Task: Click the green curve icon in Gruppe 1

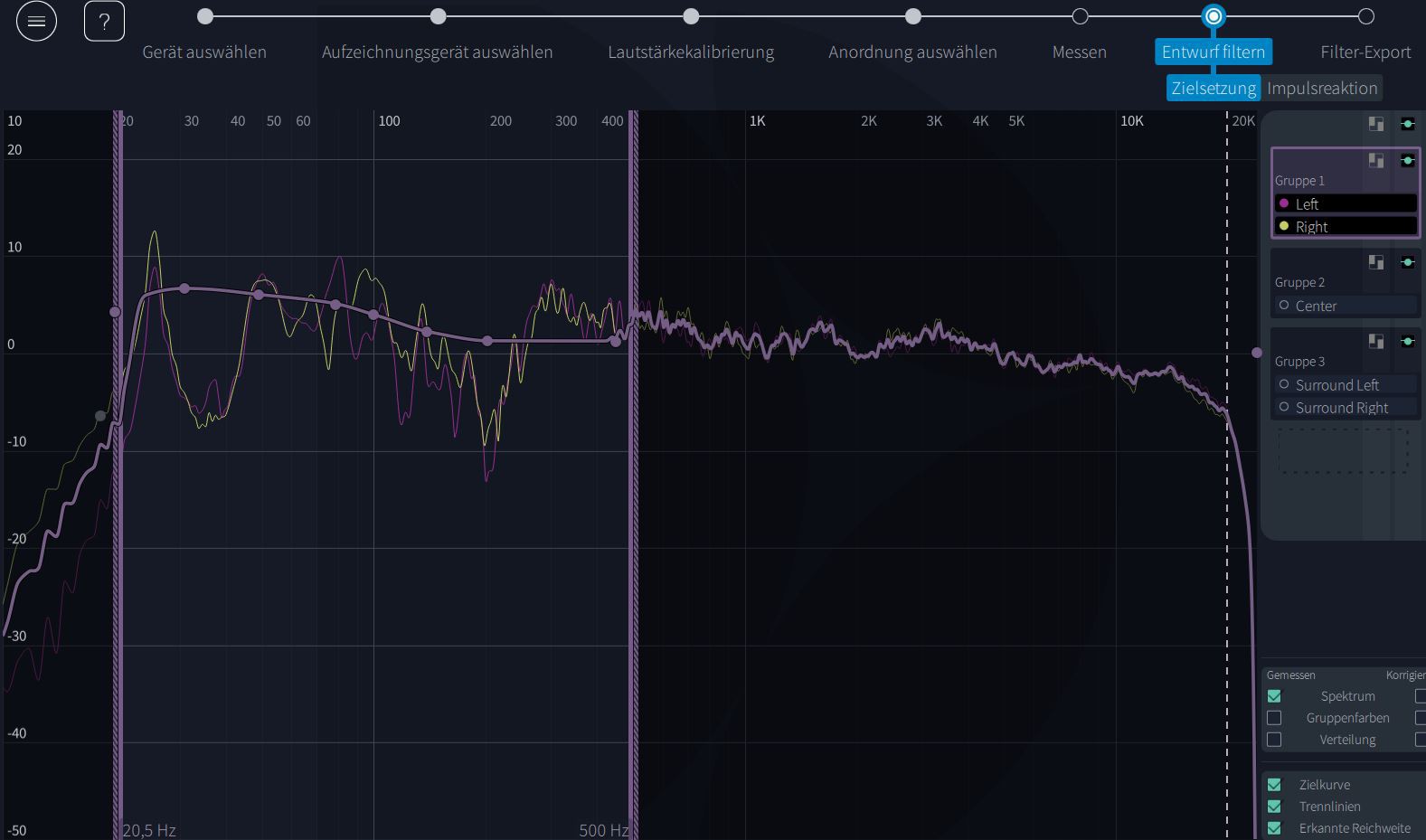Action: [x=1408, y=160]
